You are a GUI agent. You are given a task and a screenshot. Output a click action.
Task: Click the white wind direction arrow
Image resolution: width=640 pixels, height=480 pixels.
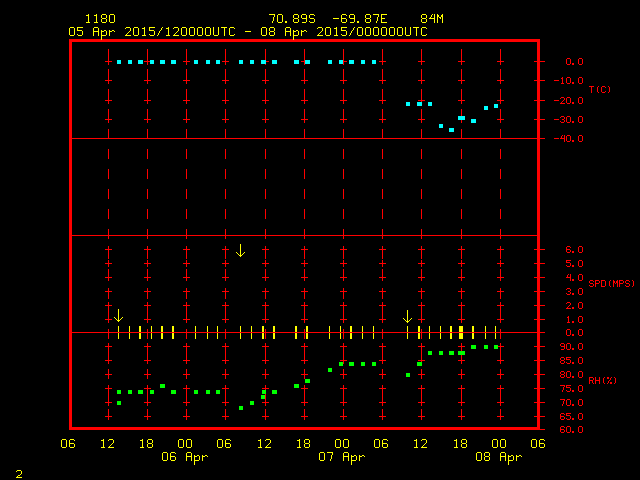[x=407, y=316]
